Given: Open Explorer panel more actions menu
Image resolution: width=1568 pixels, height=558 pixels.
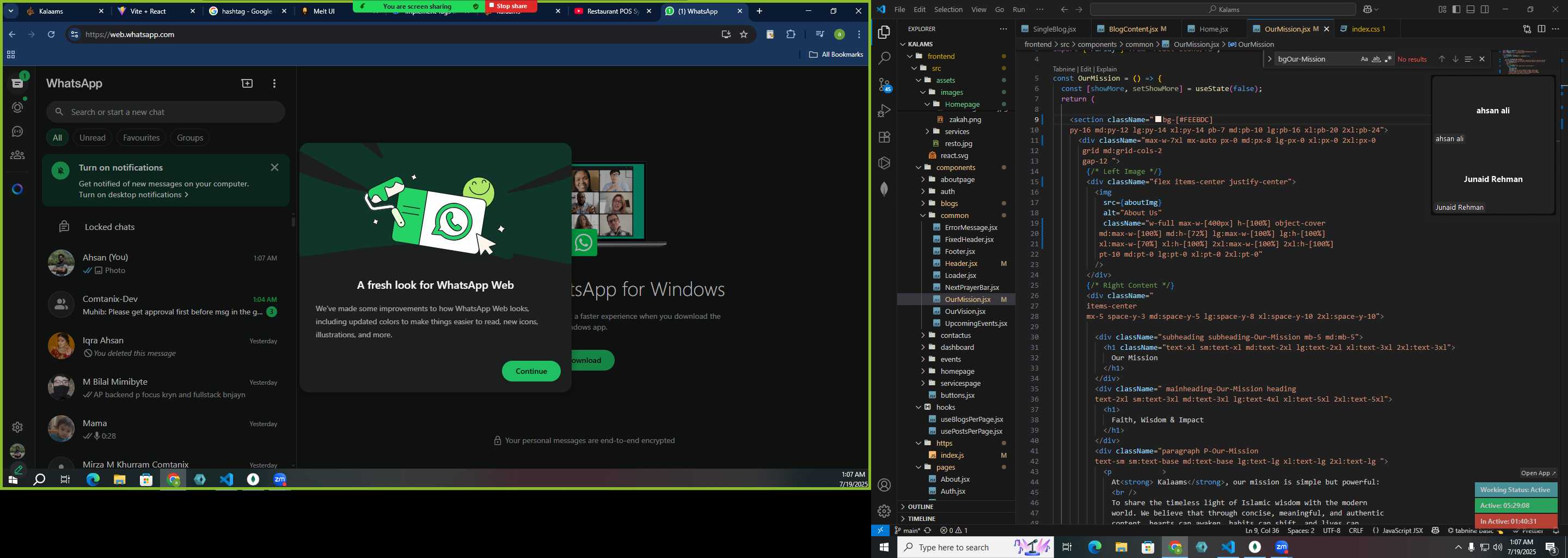Looking at the screenshot, I should 1003,29.
